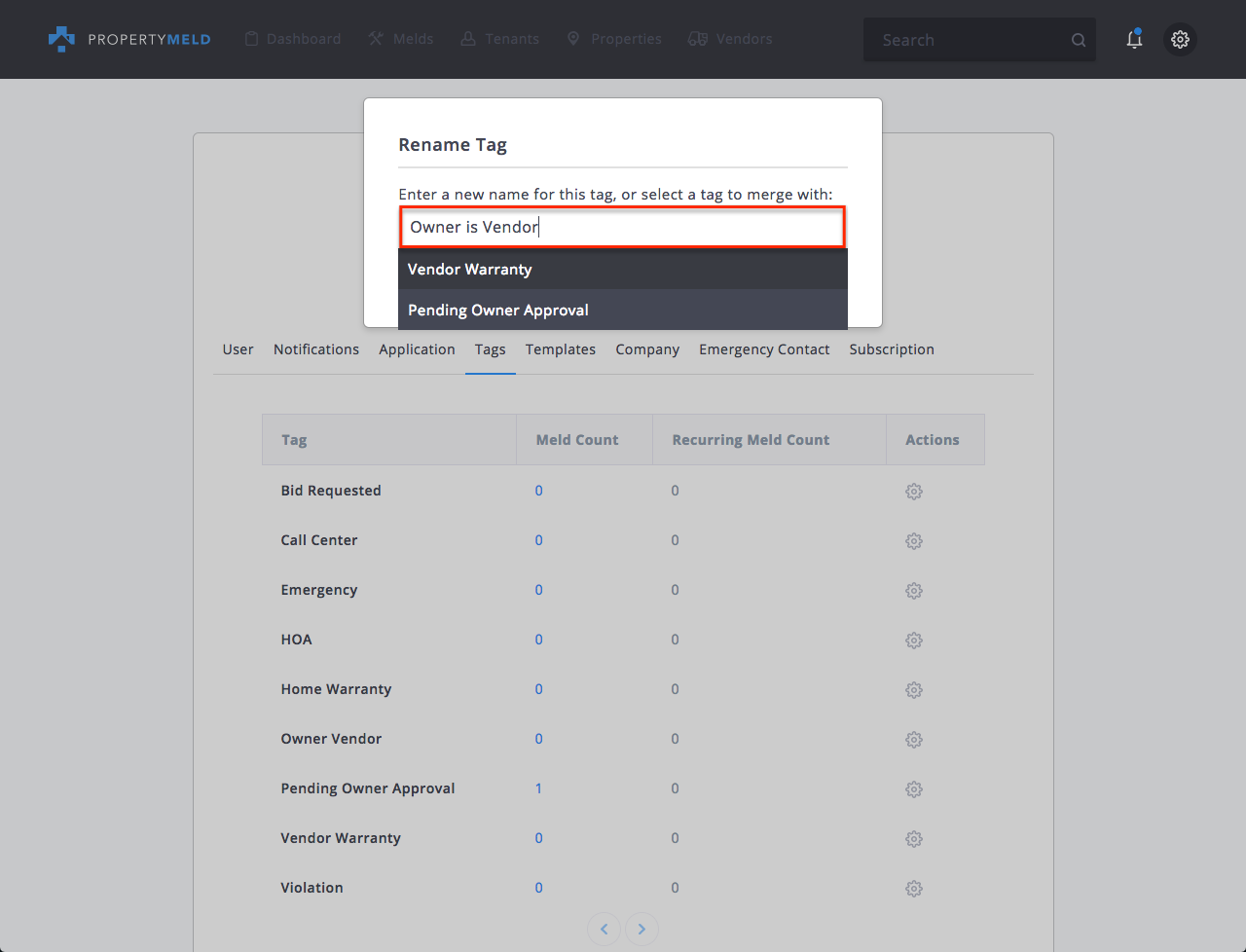This screenshot has width=1246, height=952.
Task: Open meld count link for HOA
Action: point(538,640)
